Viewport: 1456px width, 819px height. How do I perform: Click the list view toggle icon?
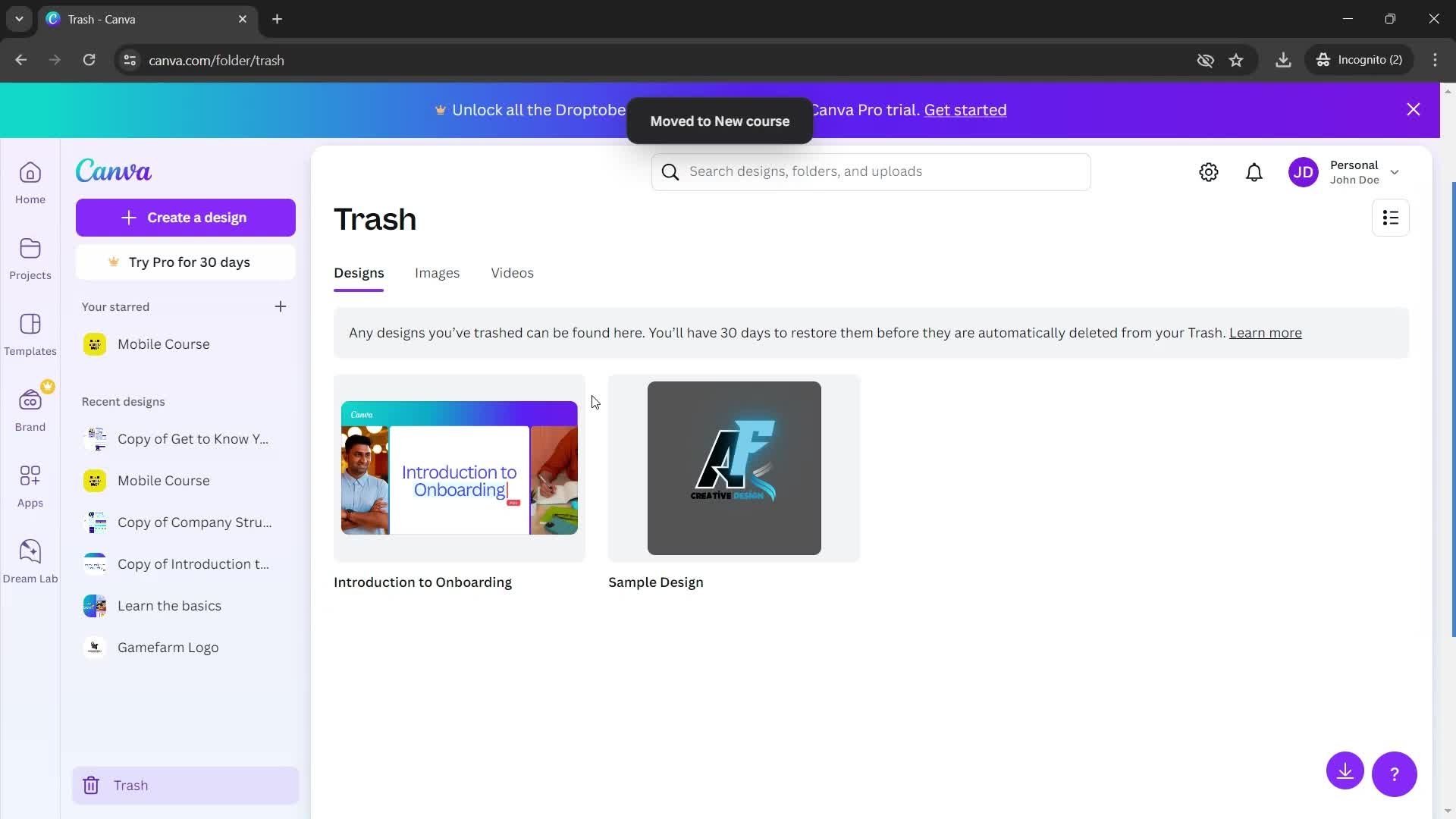pos(1391,218)
